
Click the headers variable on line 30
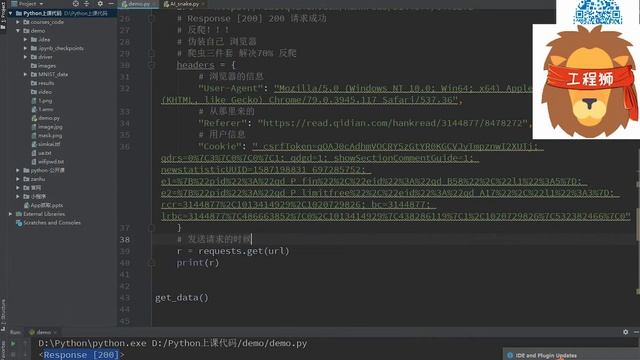195,65
